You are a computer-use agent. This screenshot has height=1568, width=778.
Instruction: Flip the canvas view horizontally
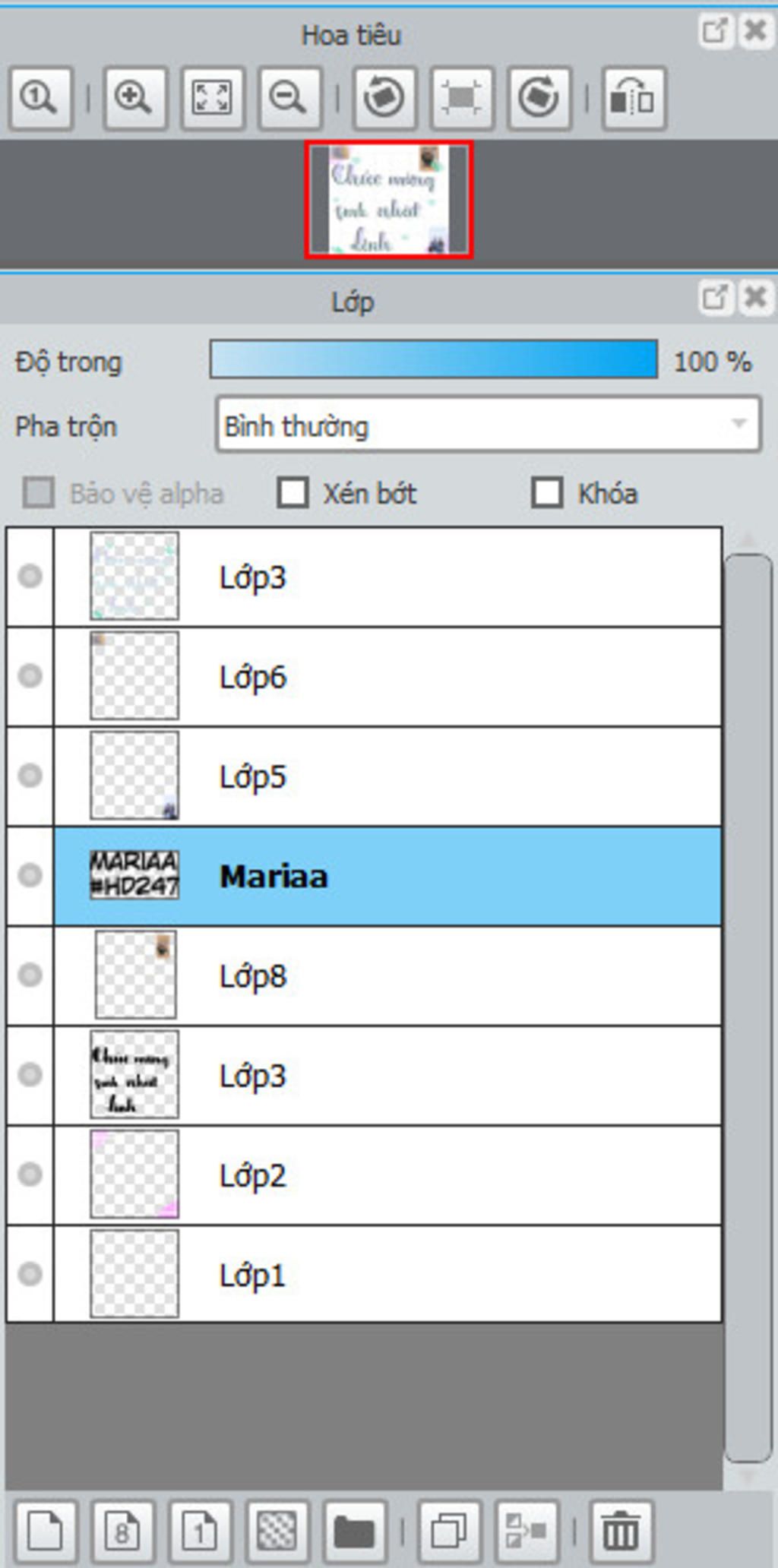tap(634, 98)
